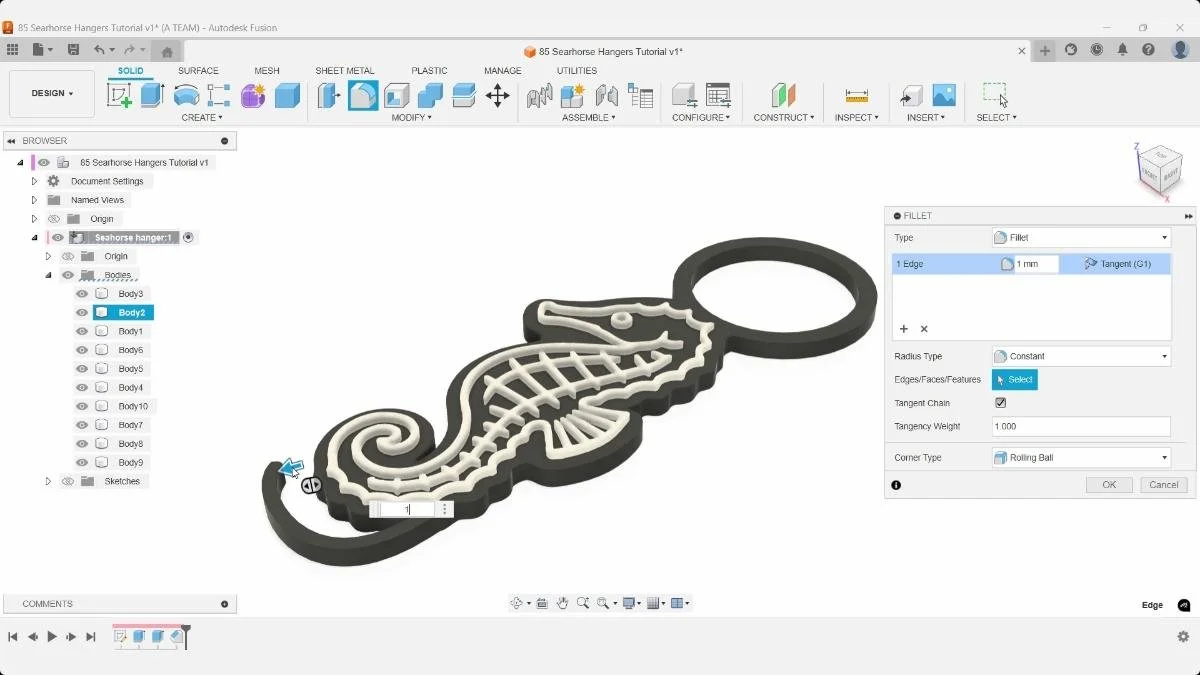Switch to the UTILITIES tab
Image resolution: width=1200 pixels, height=675 pixels.
tap(577, 71)
